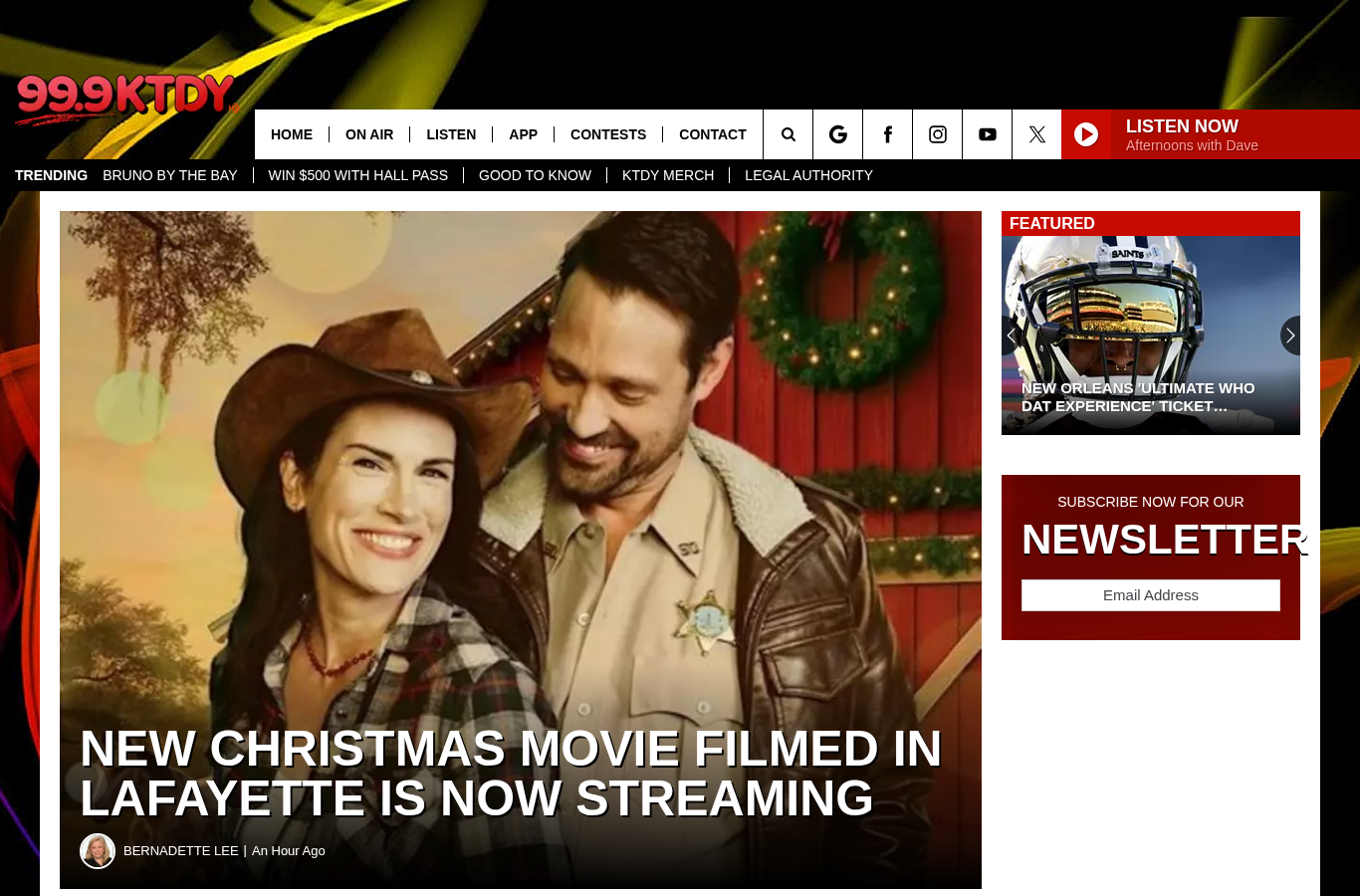This screenshot has height=896, width=1360.
Task: Open Win $500 With Hall Pass link
Action: [x=358, y=175]
